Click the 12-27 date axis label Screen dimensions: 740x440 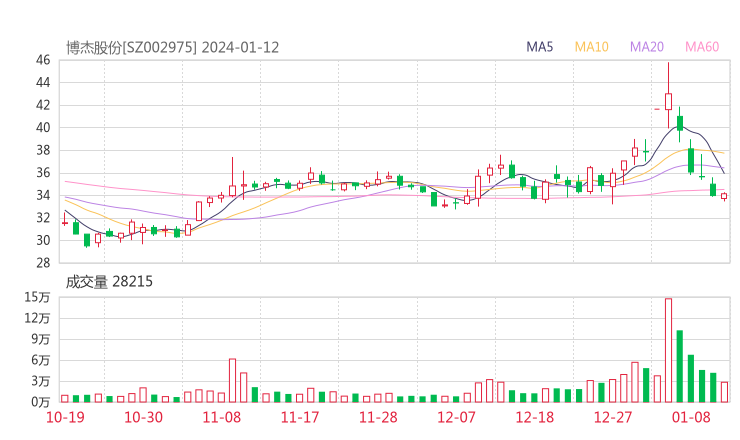point(613,417)
